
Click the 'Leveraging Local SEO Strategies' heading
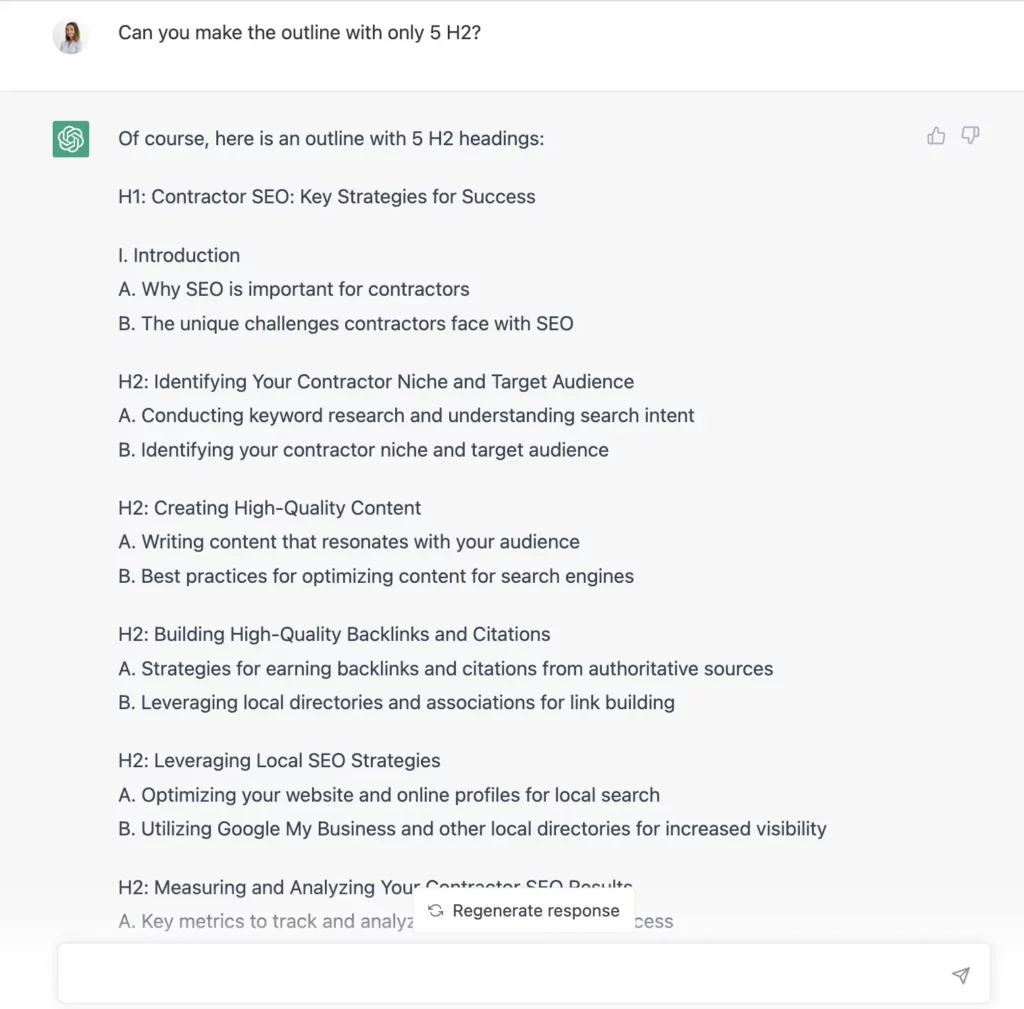tap(279, 761)
